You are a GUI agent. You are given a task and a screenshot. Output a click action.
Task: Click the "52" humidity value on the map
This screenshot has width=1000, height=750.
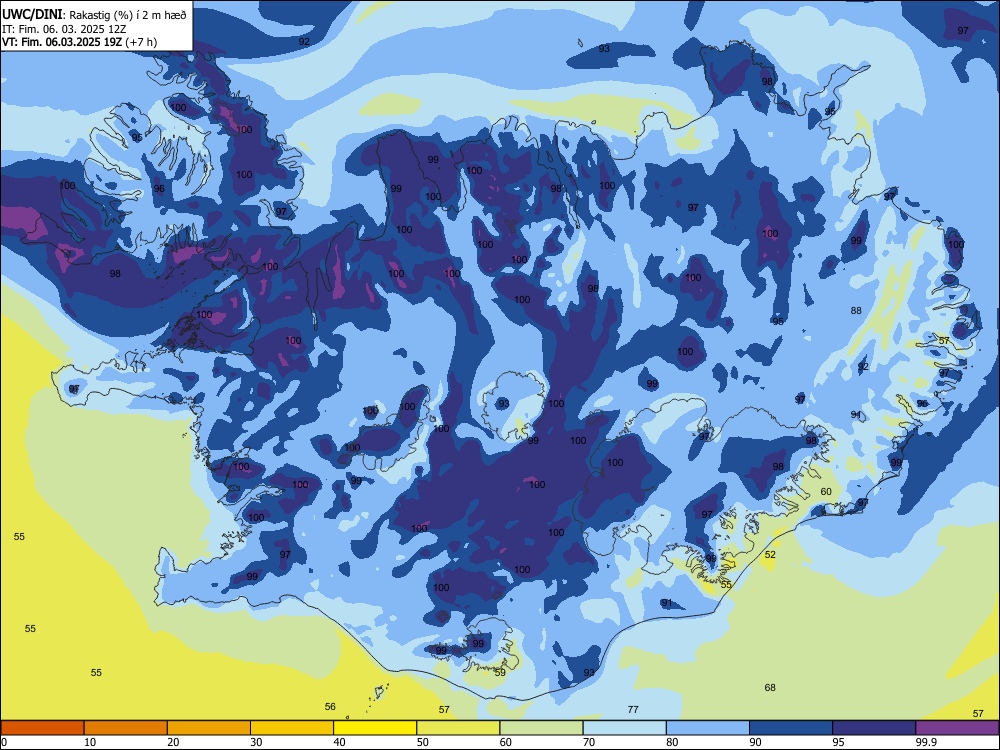click(x=770, y=555)
